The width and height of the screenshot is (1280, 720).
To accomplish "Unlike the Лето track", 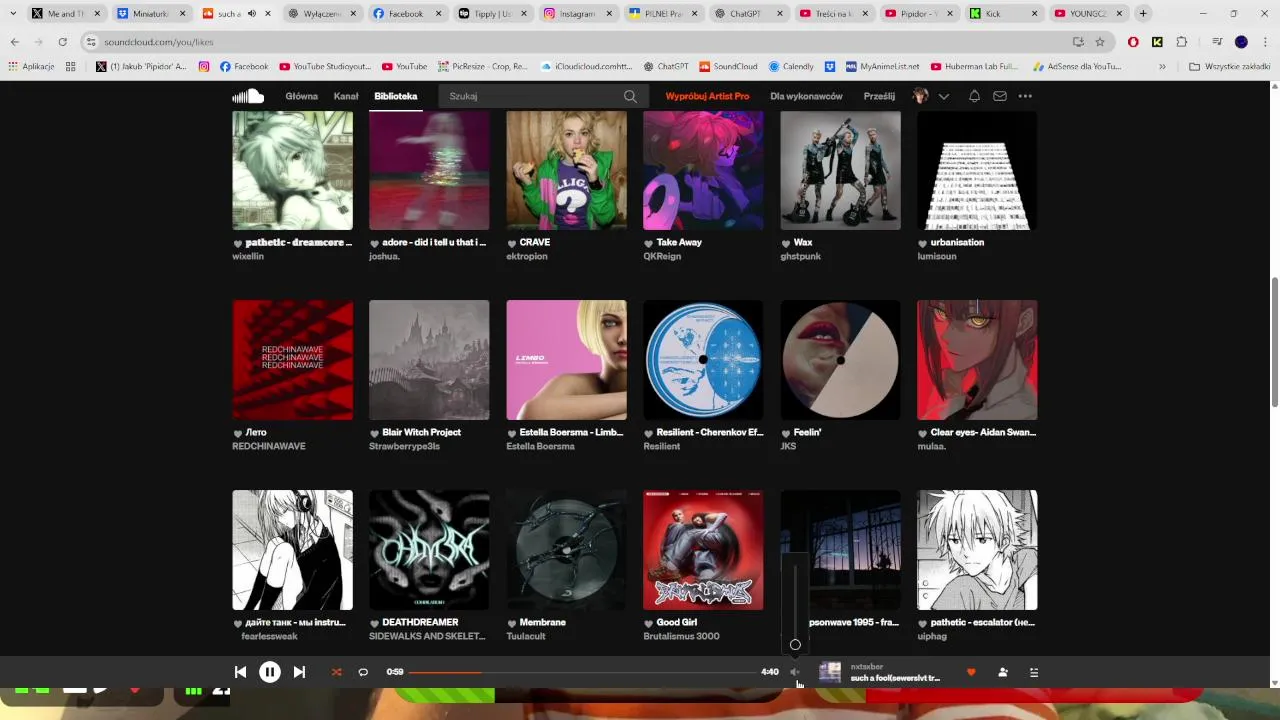I will (x=238, y=433).
